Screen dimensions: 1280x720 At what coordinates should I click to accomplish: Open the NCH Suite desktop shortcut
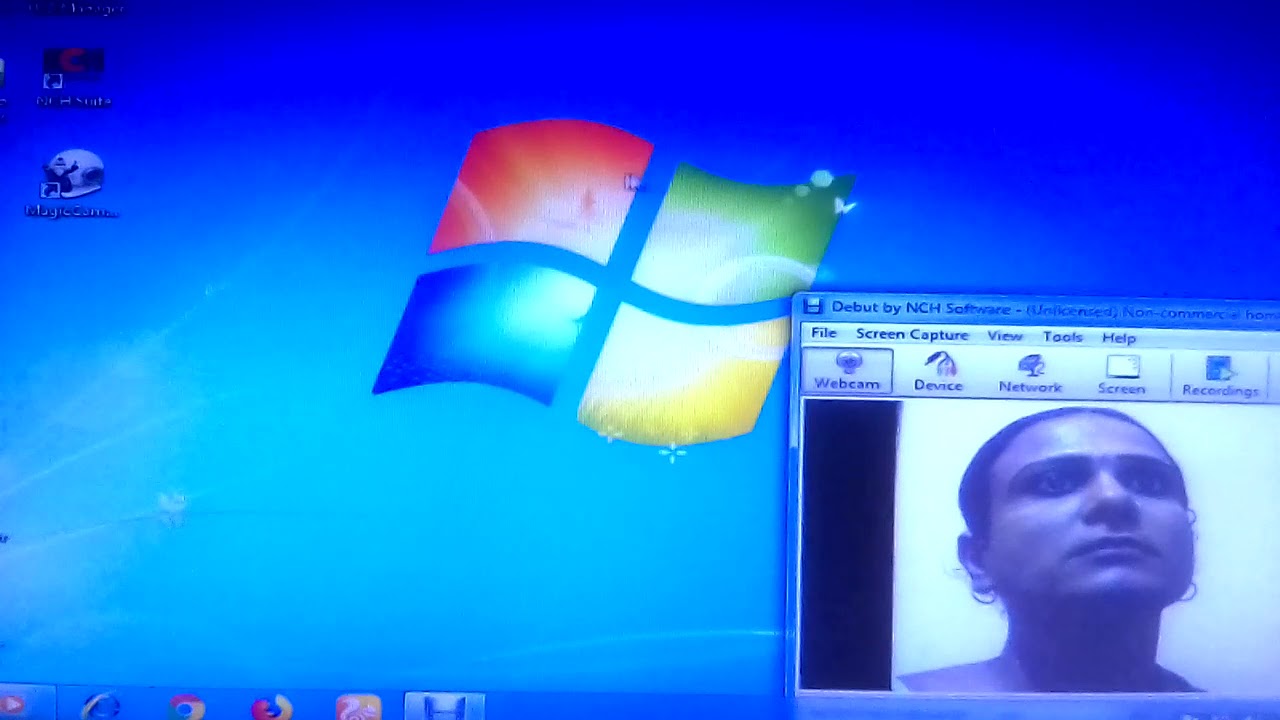tap(73, 78)
